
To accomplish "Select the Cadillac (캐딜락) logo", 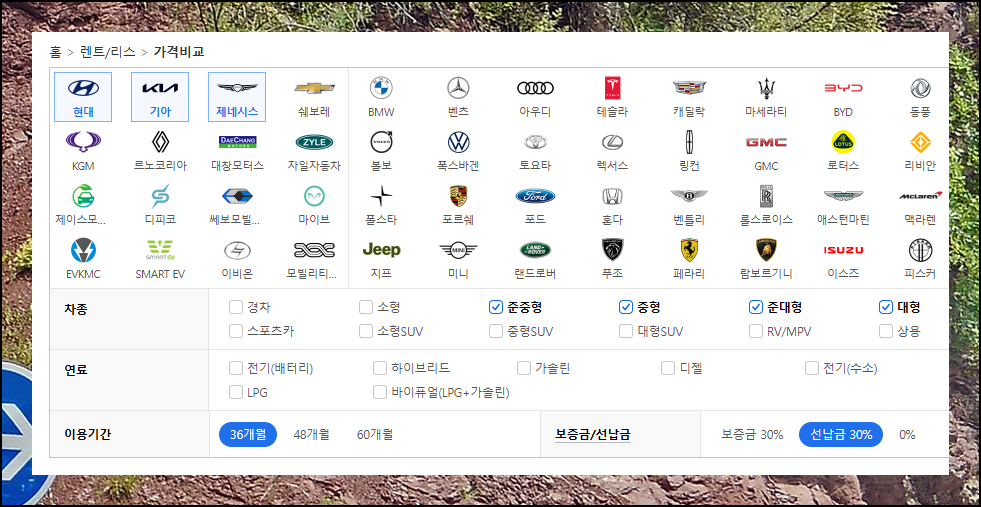I will point(689,88).
